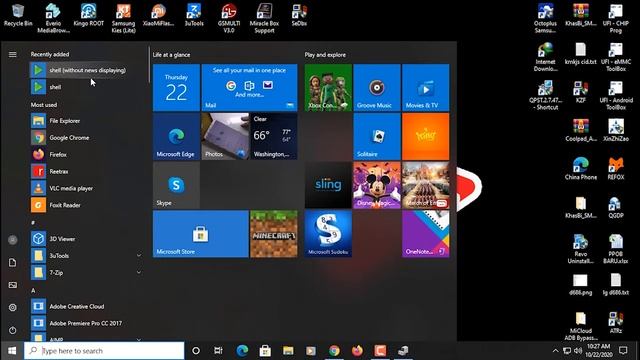Launch Microsoft Edge tile
The height and width of the screenshot is (360, 640).
(x=176, y=136)
